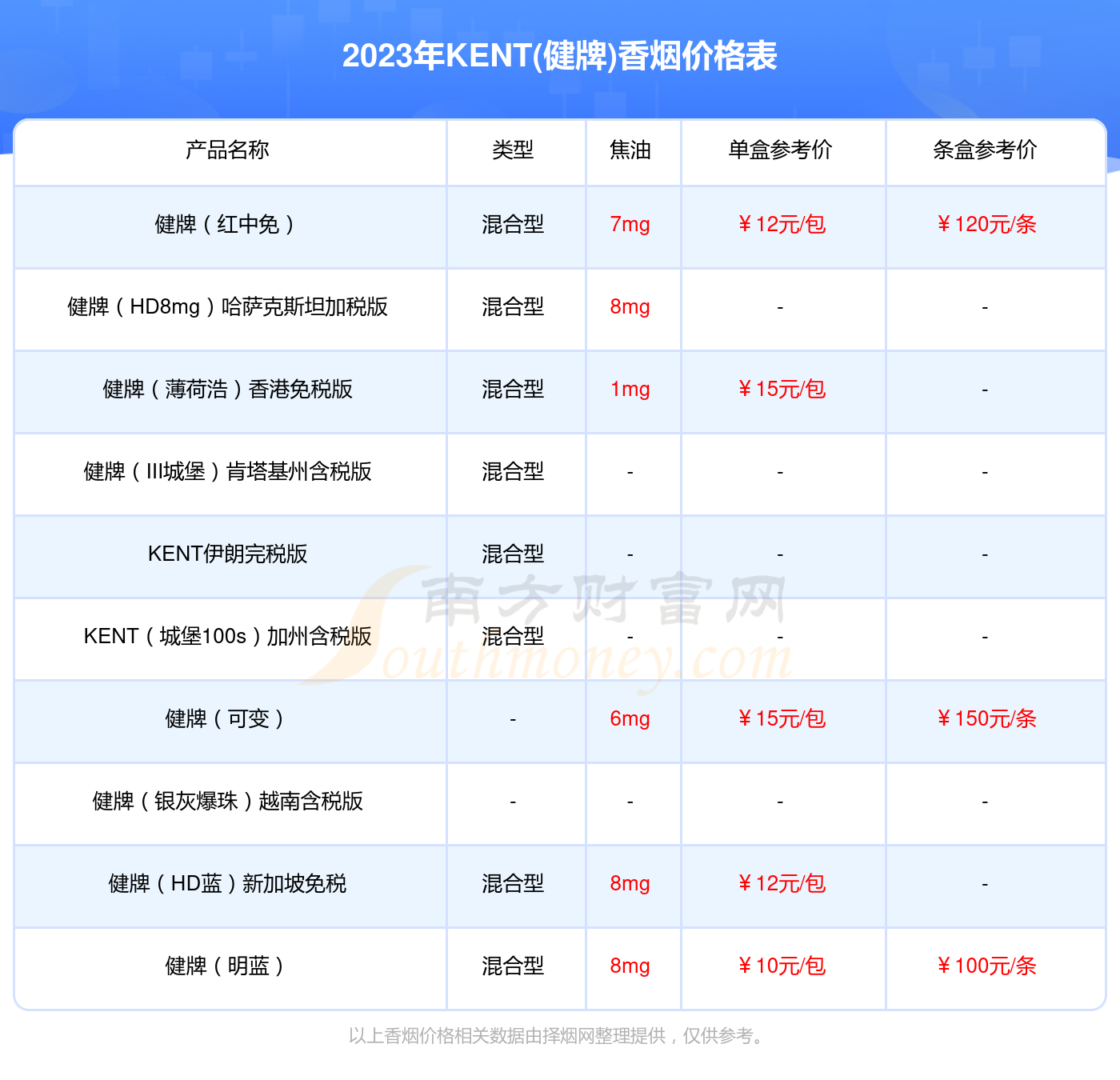Screen dimensions: 1120x1080
Task: Click the "7mg" tar value
Action: tap(630, 225)
